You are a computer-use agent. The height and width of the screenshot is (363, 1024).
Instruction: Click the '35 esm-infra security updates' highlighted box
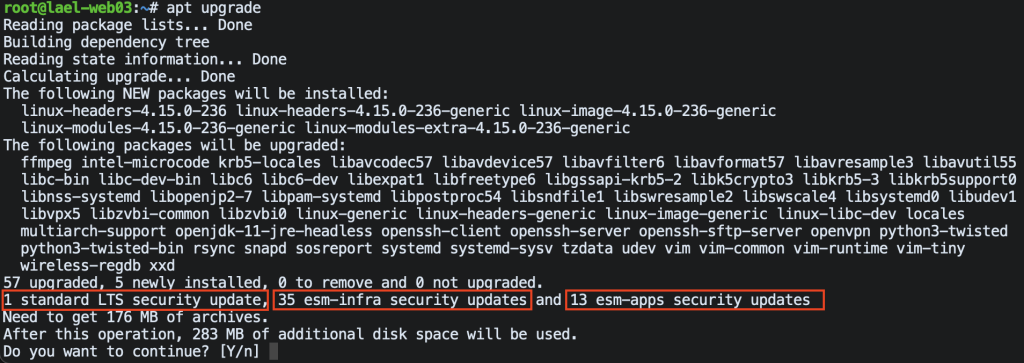(x=402, y=300)
